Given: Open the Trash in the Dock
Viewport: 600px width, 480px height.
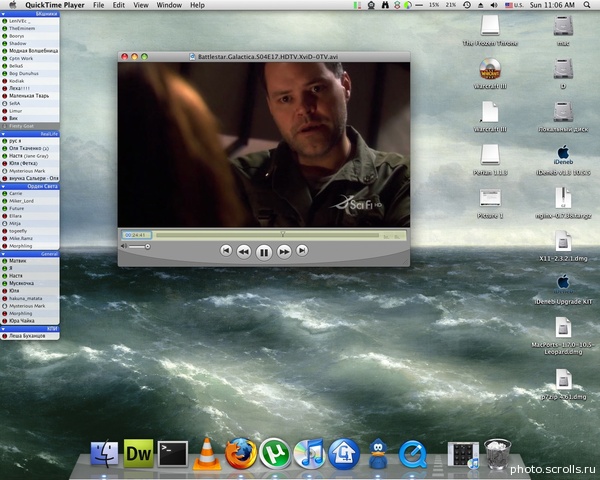Looking at the screenshot, I should point(497,454).
